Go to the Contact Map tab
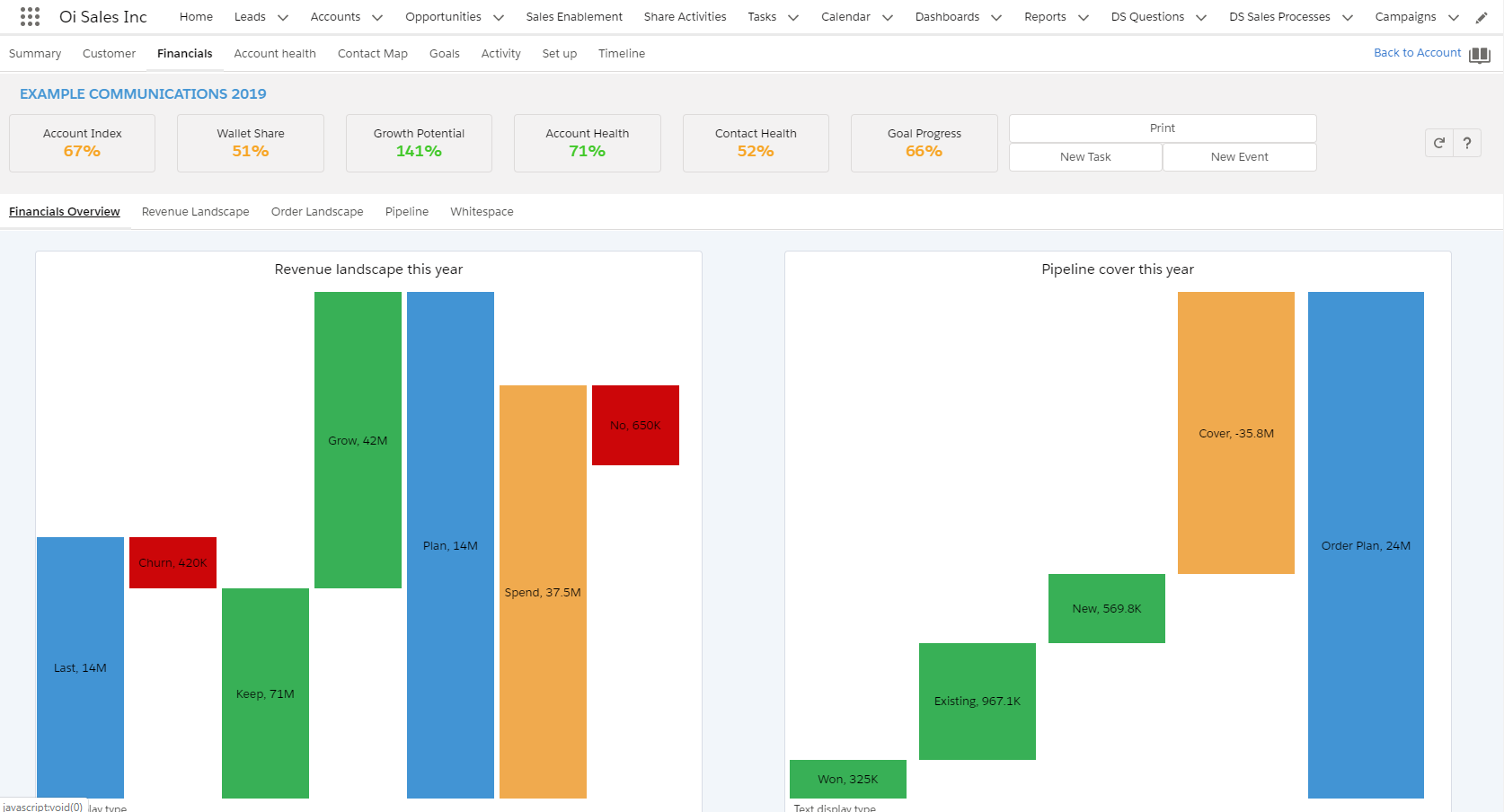 click(372, 54)
